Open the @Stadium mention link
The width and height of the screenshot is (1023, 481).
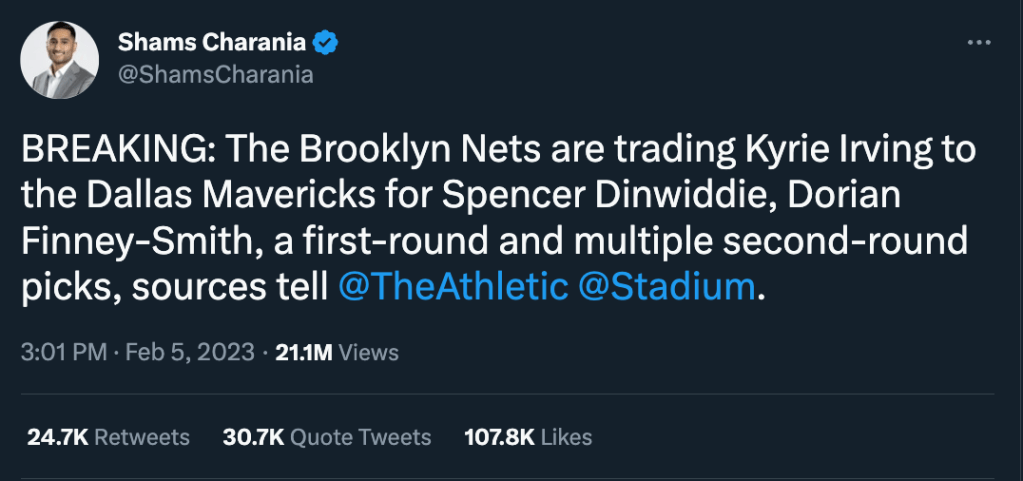click(x=667, y=287)
